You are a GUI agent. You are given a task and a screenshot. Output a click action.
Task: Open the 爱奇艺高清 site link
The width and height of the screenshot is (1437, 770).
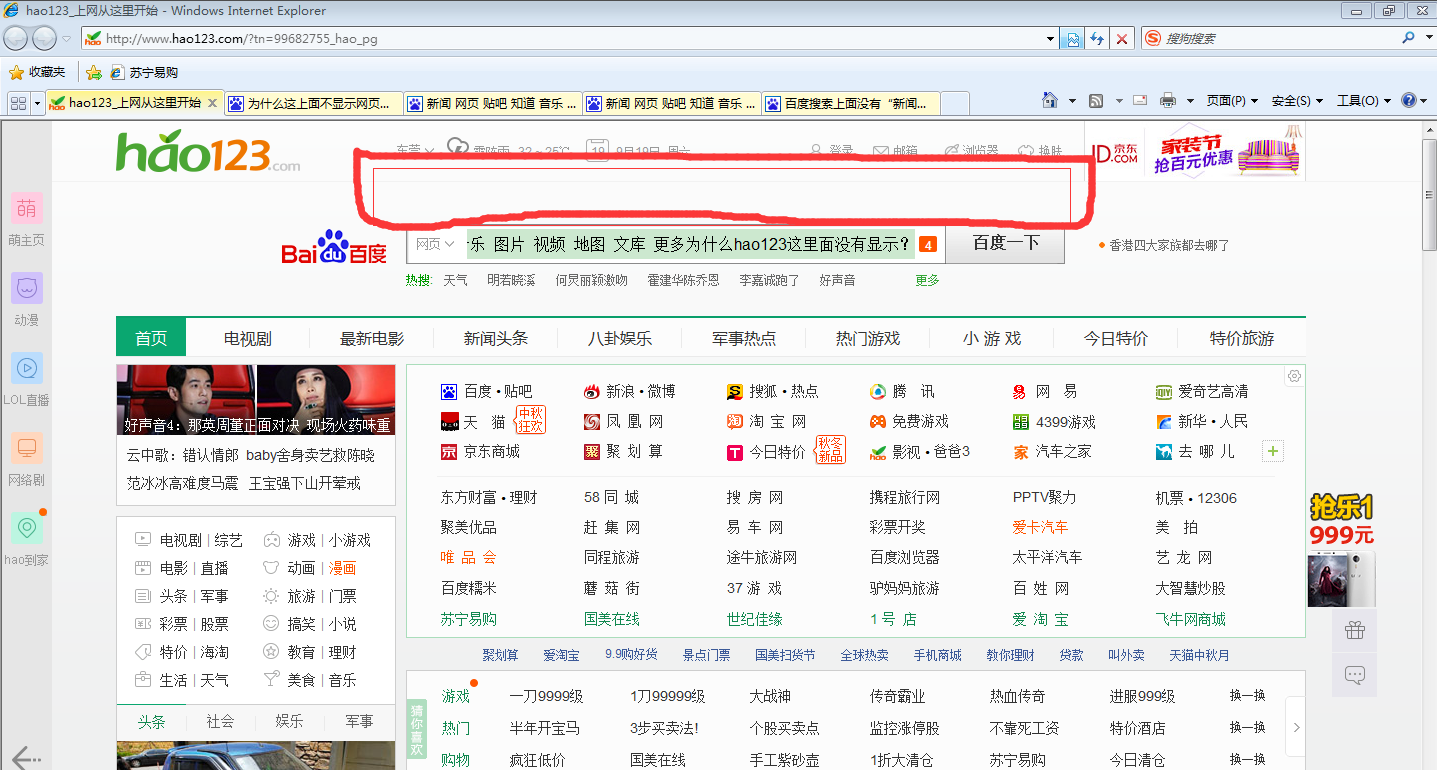click(1202, 391)
